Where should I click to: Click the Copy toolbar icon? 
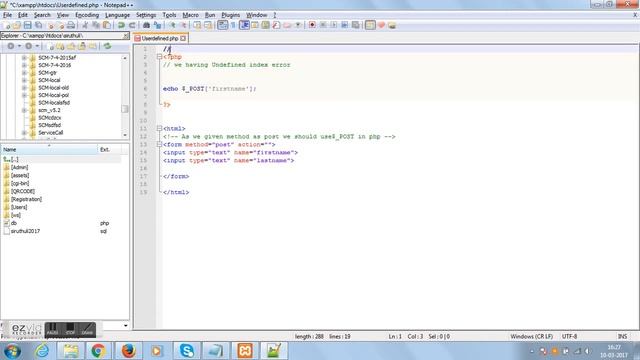[96, 25]
